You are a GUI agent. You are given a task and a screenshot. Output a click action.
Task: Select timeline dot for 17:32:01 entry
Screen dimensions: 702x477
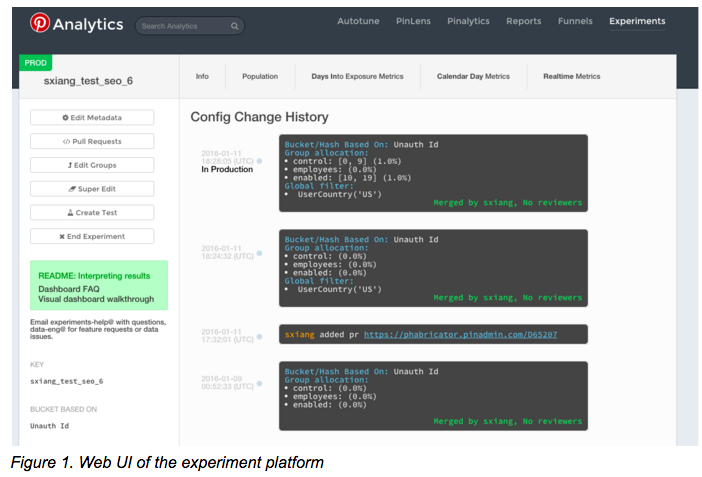click(x=259, y=337)
